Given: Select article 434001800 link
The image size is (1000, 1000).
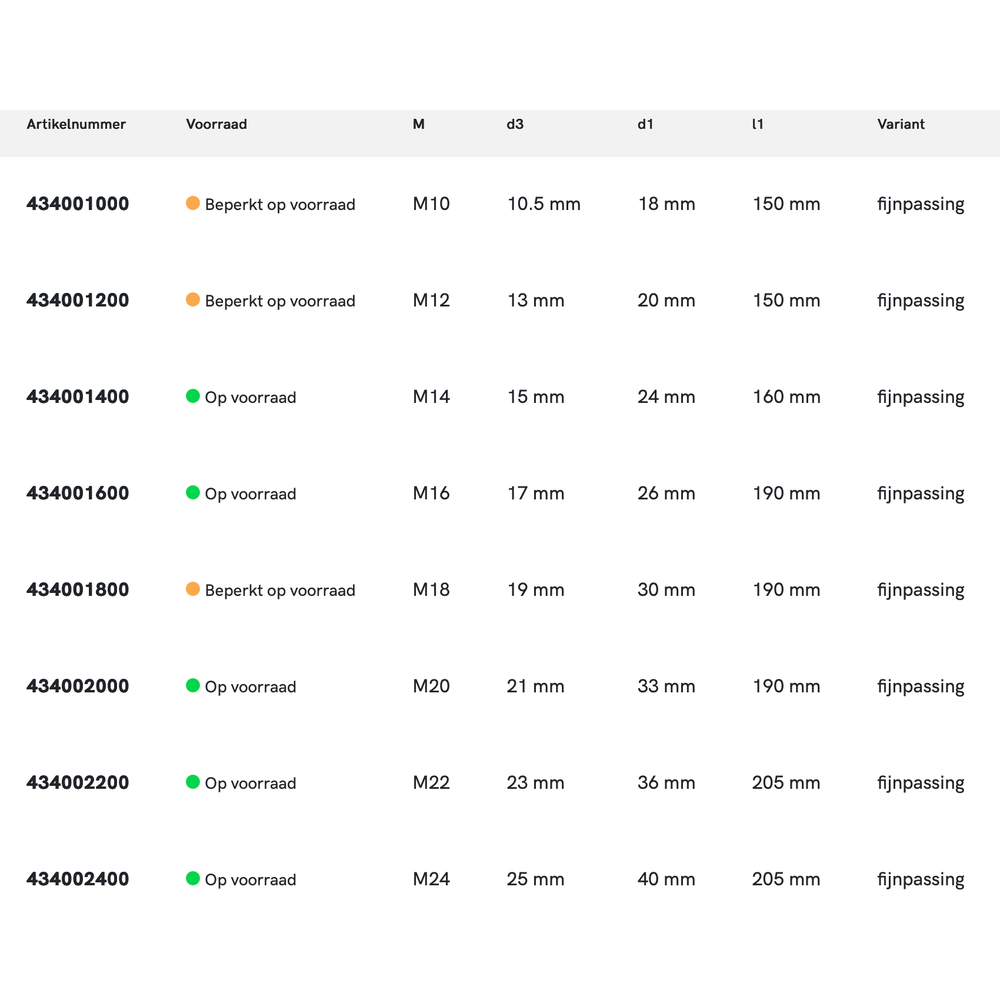Looking at the screenshot, I should click(x=78, y=590).
